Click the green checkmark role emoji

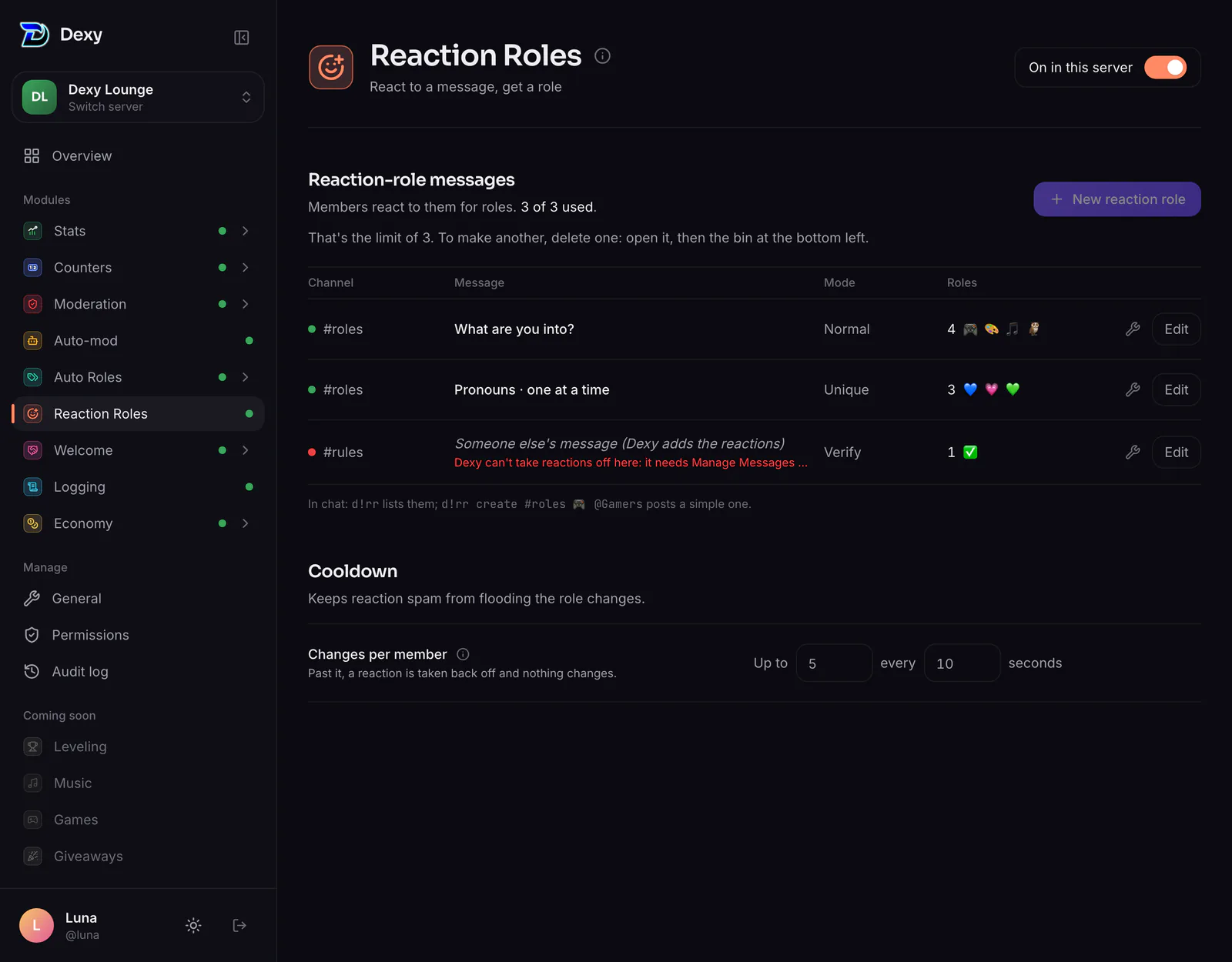(x=970, y=453)
